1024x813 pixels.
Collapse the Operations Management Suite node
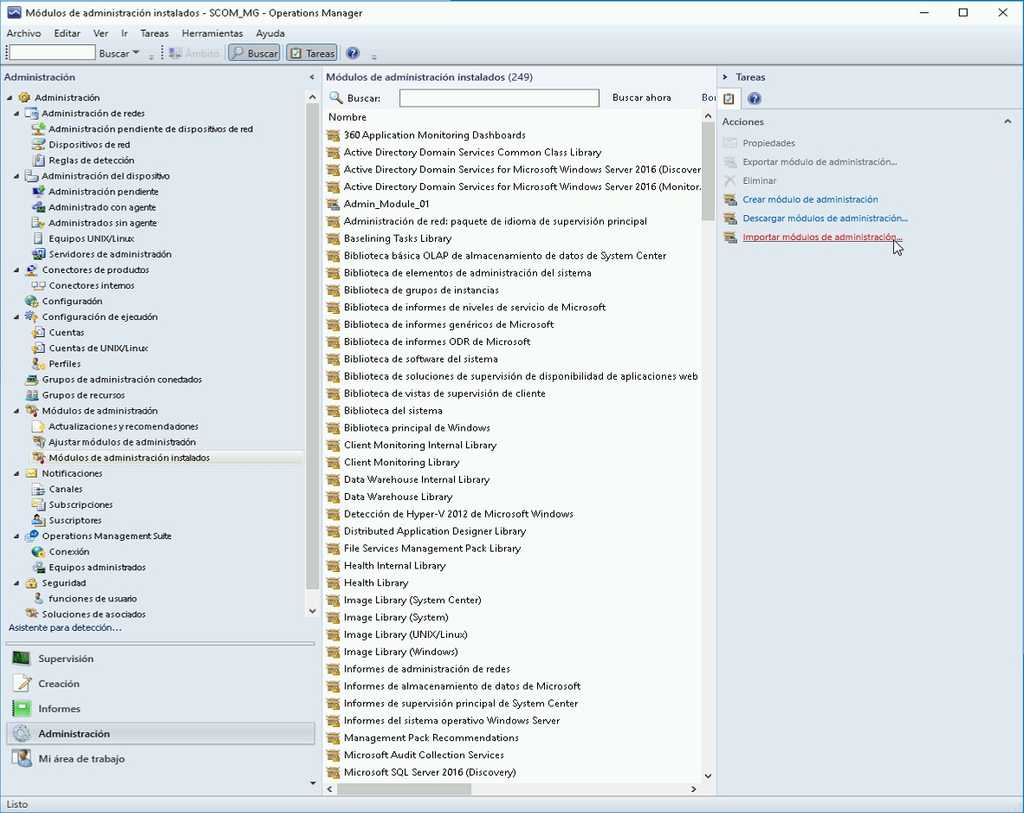(17, 537)
